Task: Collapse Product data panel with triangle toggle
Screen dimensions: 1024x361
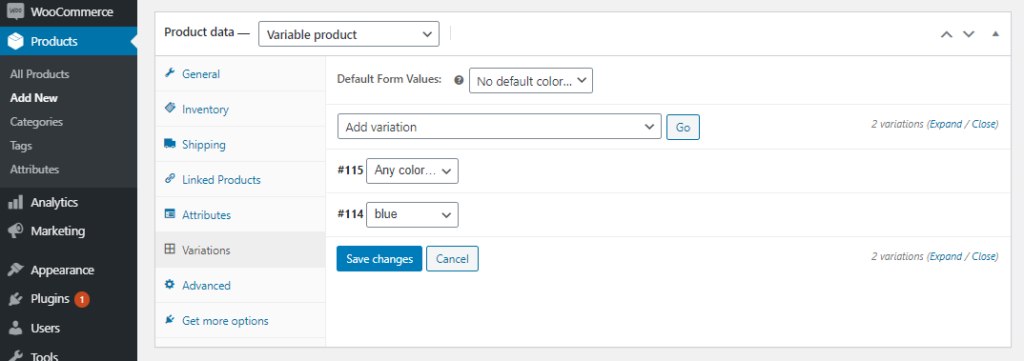Action: (995, 34)
